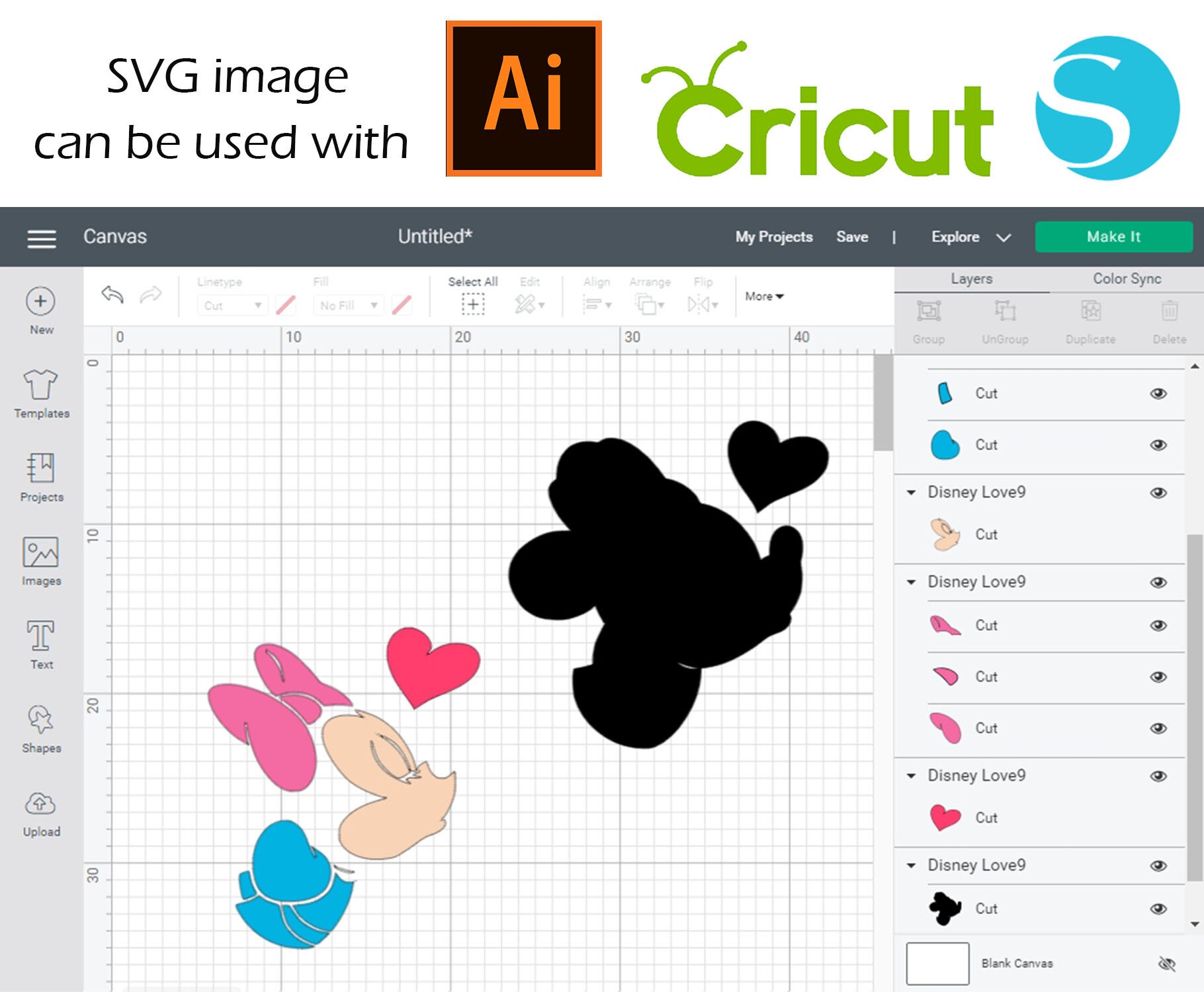
Task: Open the hamburger menu
Action: [41, 238]
